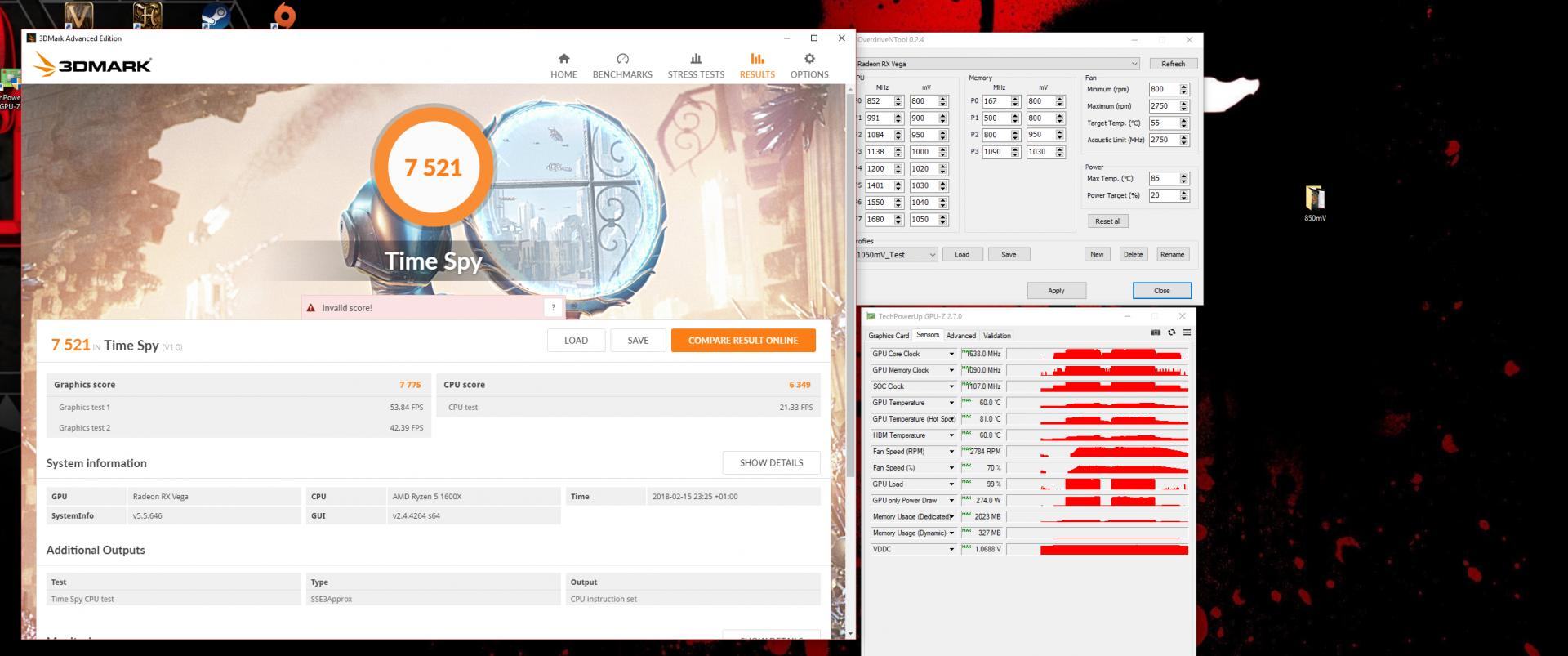Show details for System information

click(771, 462)
